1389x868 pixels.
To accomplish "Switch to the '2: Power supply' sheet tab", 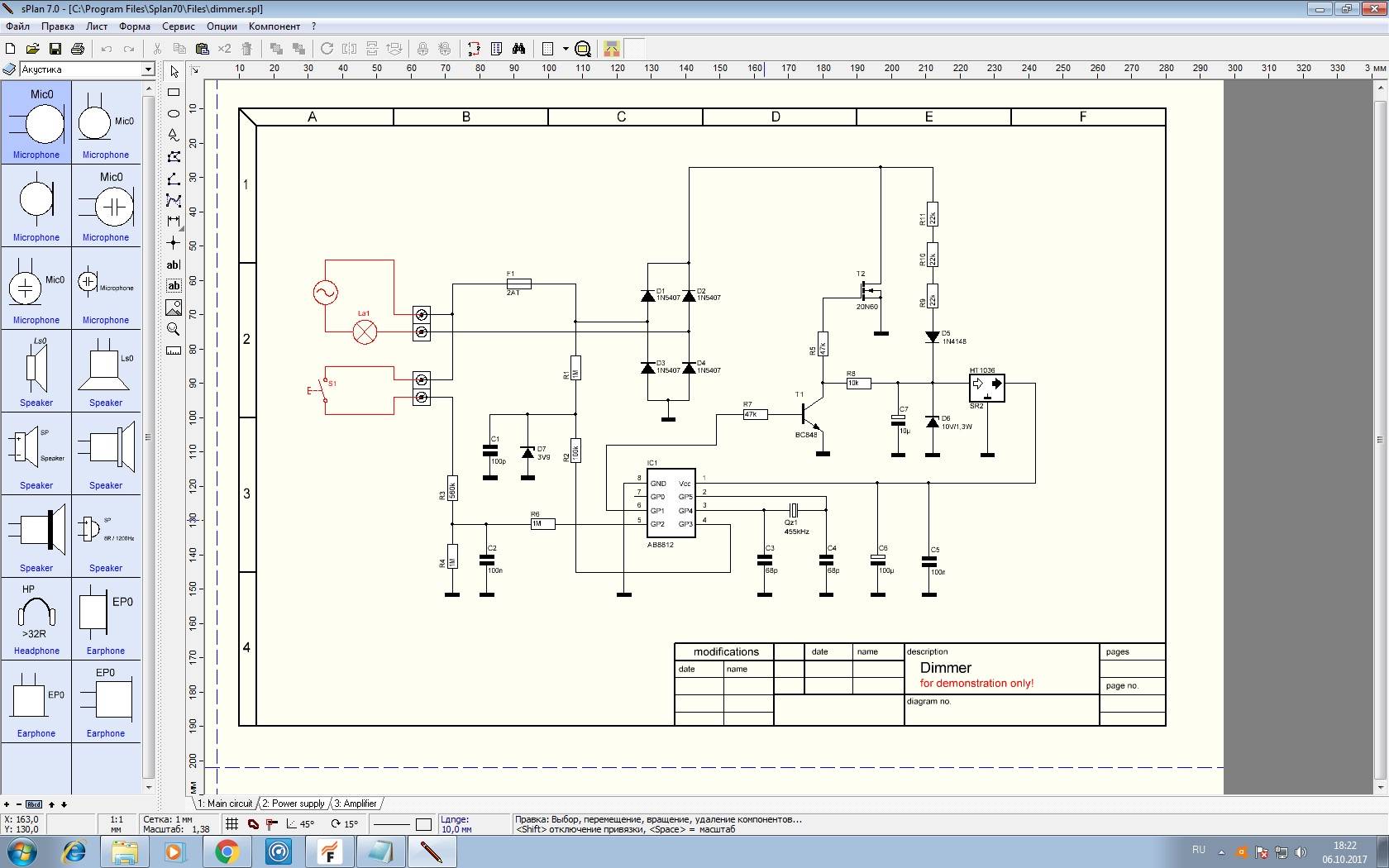I will pos(294,804).
